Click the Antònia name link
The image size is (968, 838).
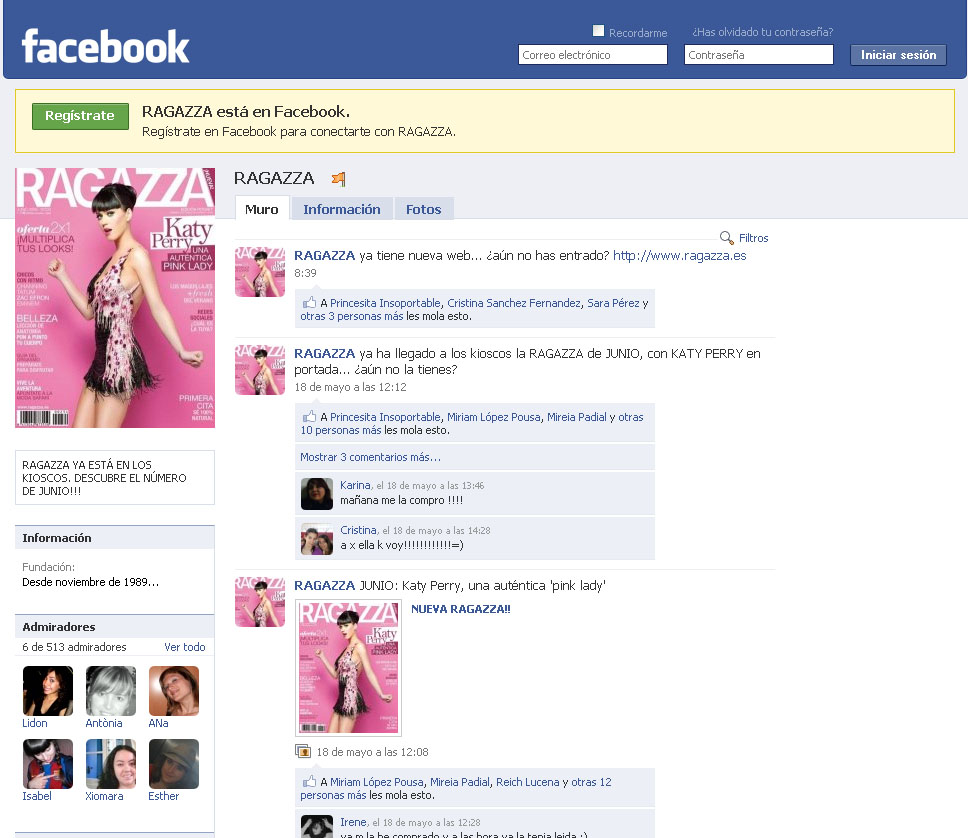[x=104, y=723]
